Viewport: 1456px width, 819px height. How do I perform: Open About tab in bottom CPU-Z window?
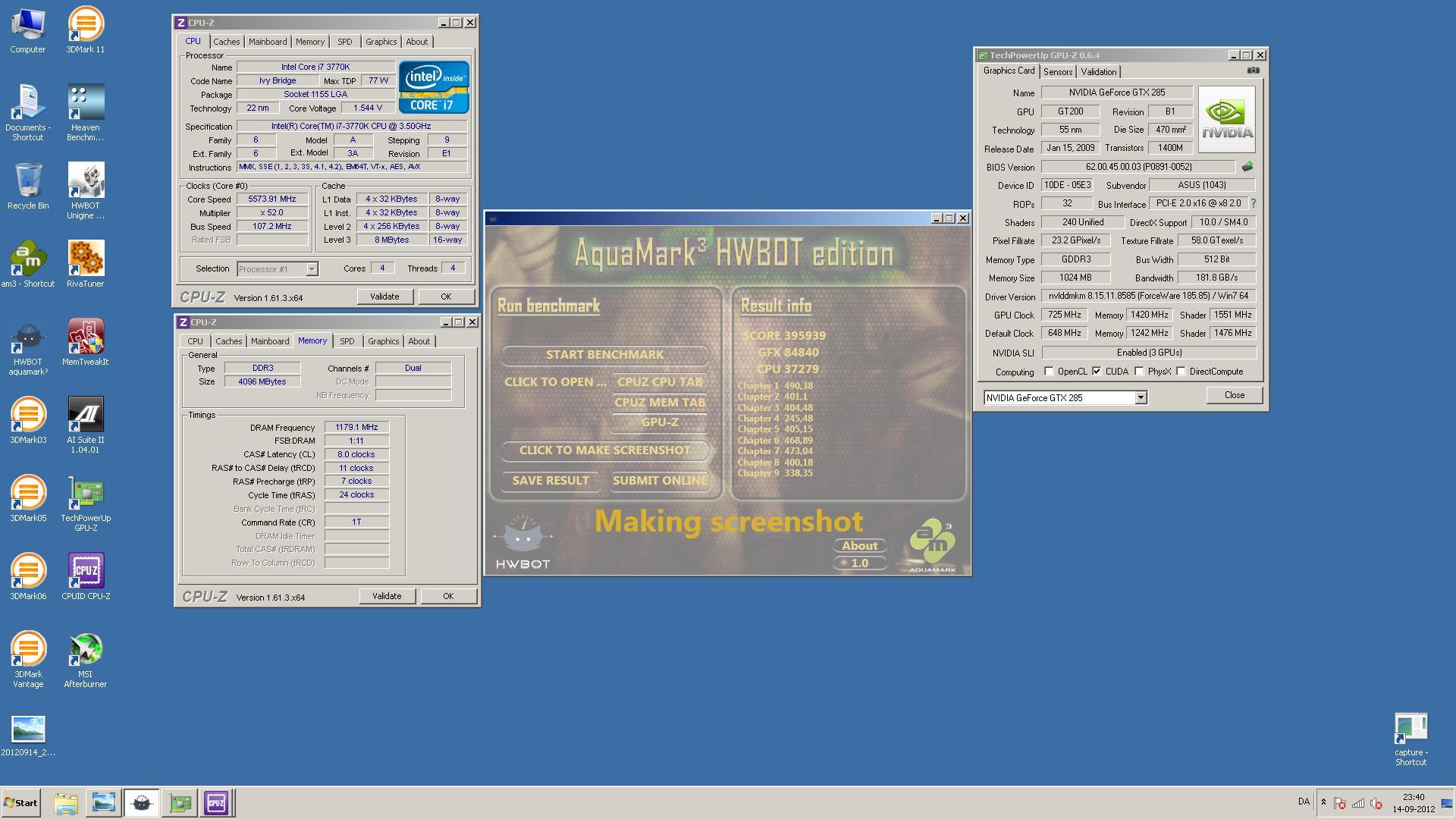tap(419, 341)
